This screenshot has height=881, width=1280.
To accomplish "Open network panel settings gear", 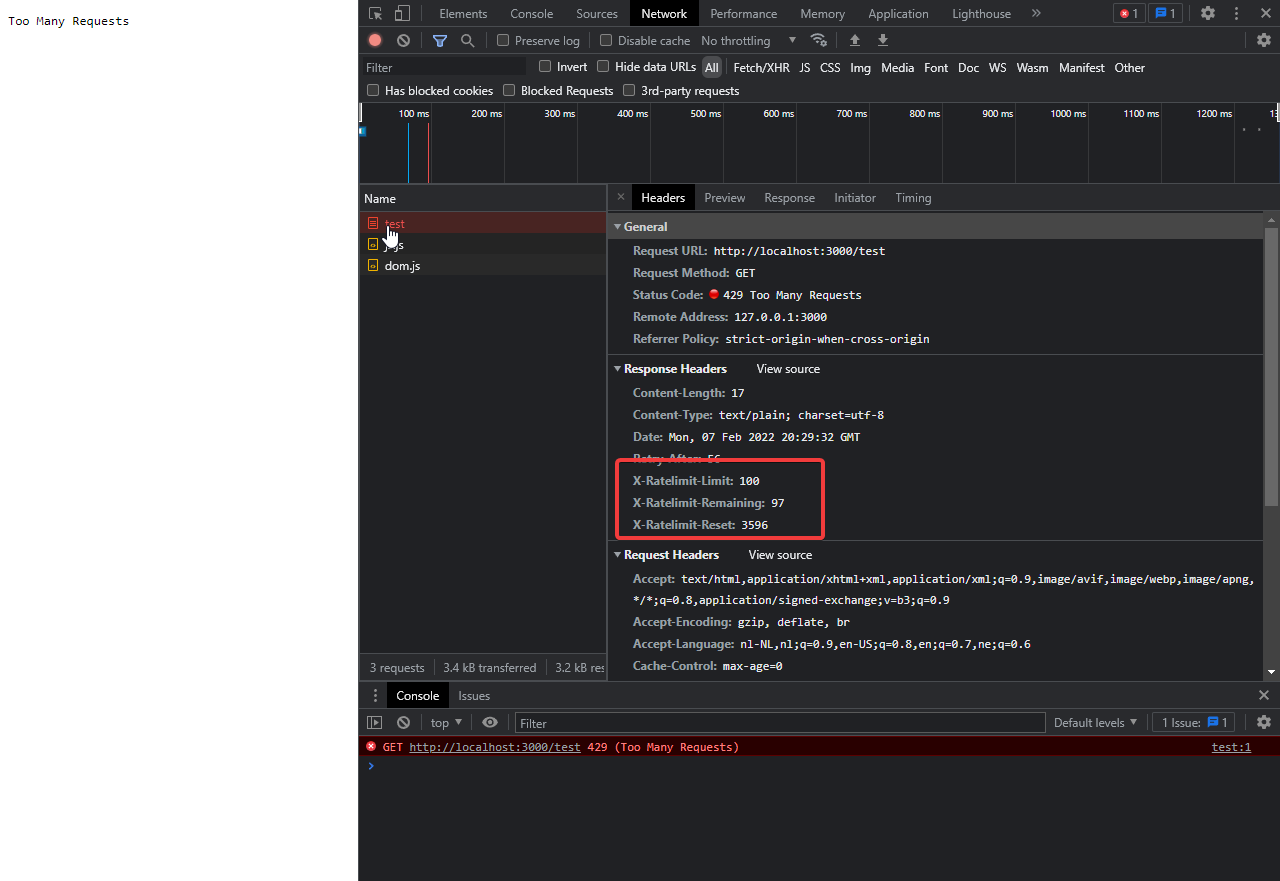I will [1264, 40].
